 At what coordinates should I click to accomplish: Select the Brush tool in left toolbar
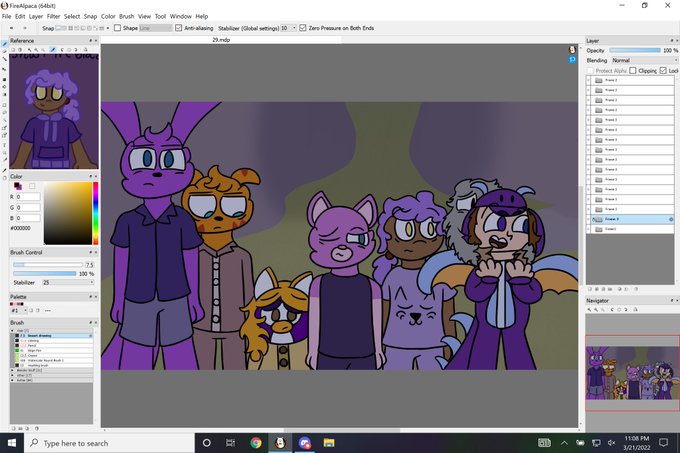tap(4, 44)
